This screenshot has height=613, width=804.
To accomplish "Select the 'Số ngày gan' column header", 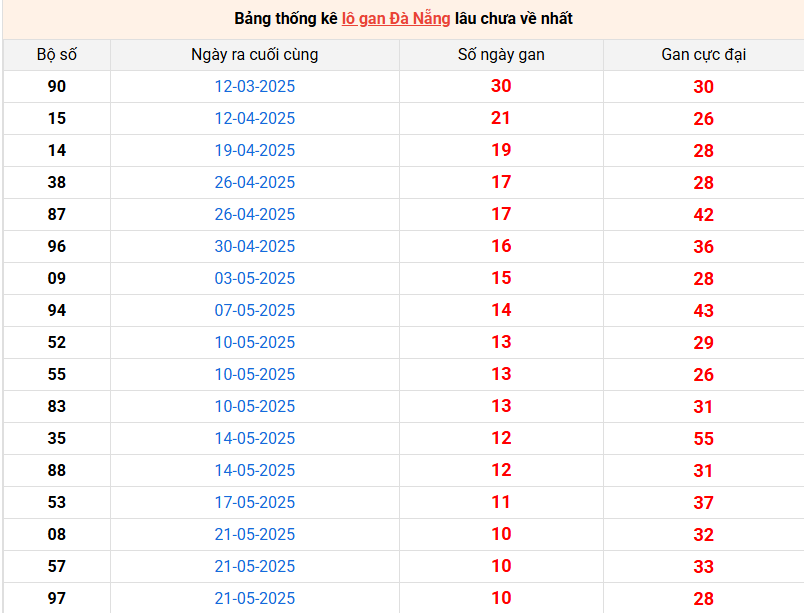I will (x=501, y=55).
